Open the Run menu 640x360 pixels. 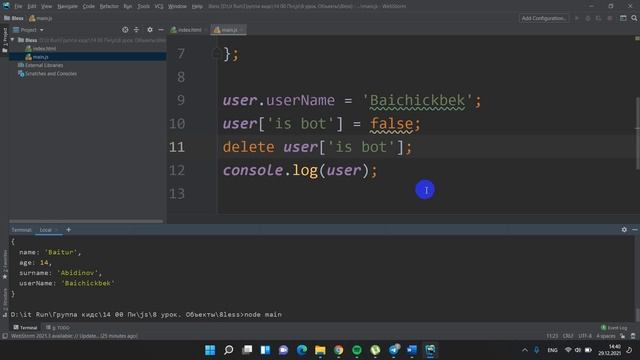click(x=128, y=7)
